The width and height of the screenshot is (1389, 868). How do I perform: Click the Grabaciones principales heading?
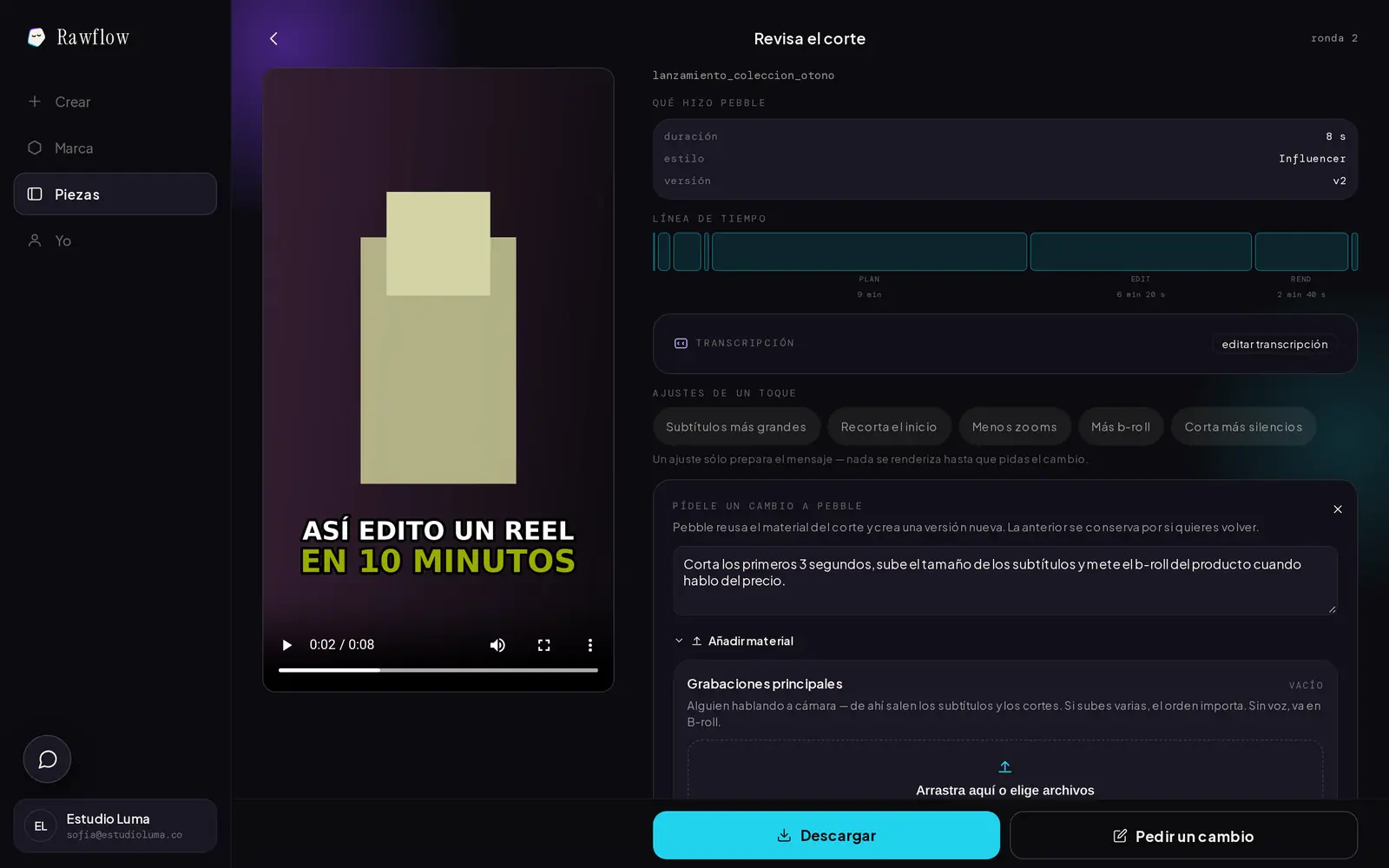765,684
